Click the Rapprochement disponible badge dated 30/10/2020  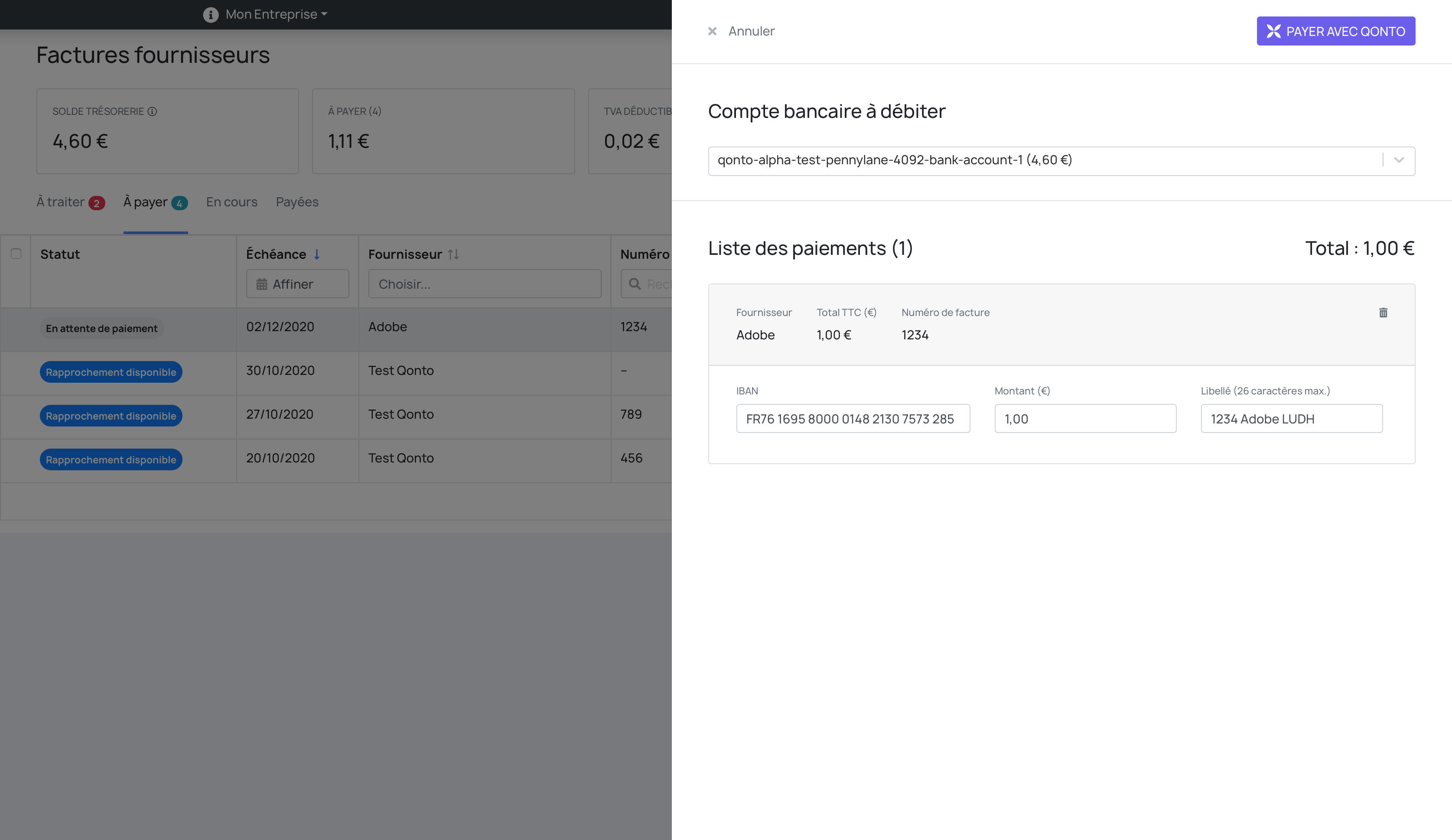tap(111, 372)
